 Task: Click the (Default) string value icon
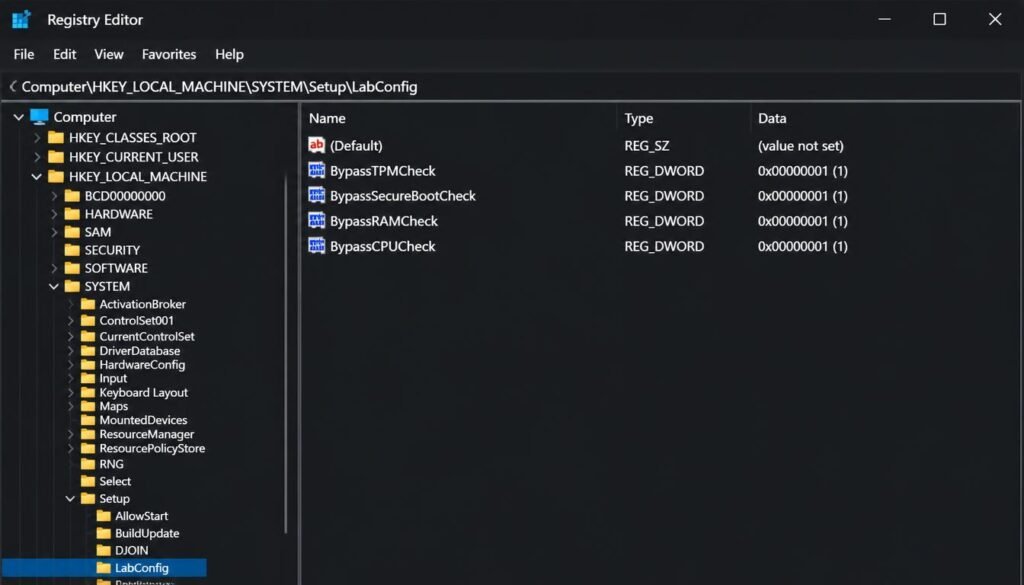pyautogui.click(x=317, y=146)
